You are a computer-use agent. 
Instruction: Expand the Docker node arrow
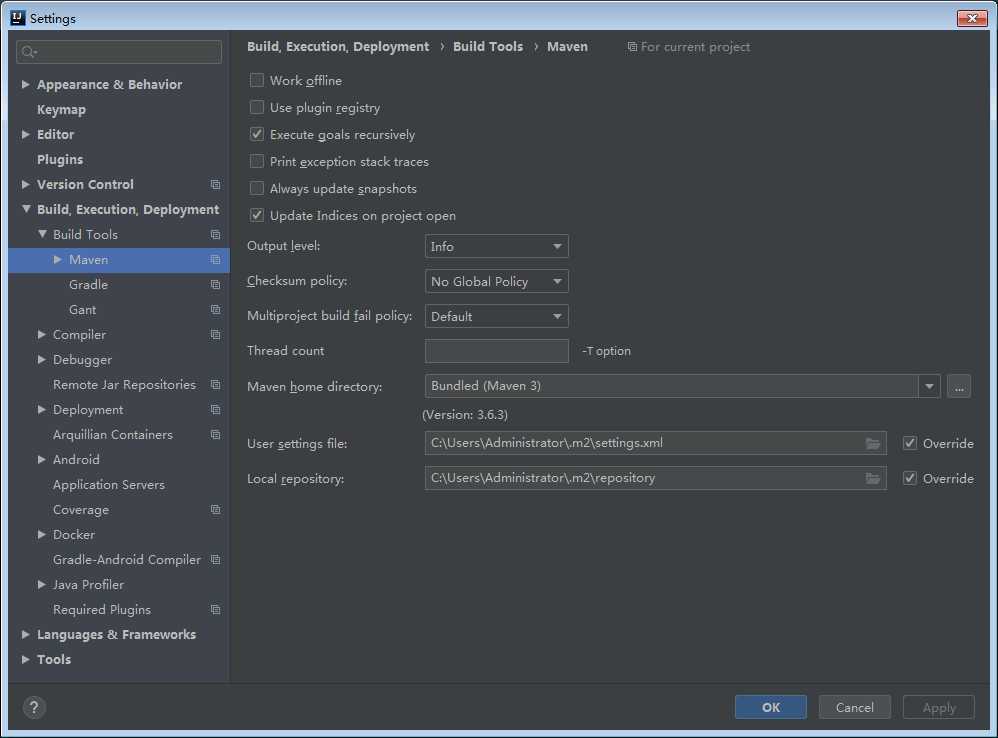42,534
